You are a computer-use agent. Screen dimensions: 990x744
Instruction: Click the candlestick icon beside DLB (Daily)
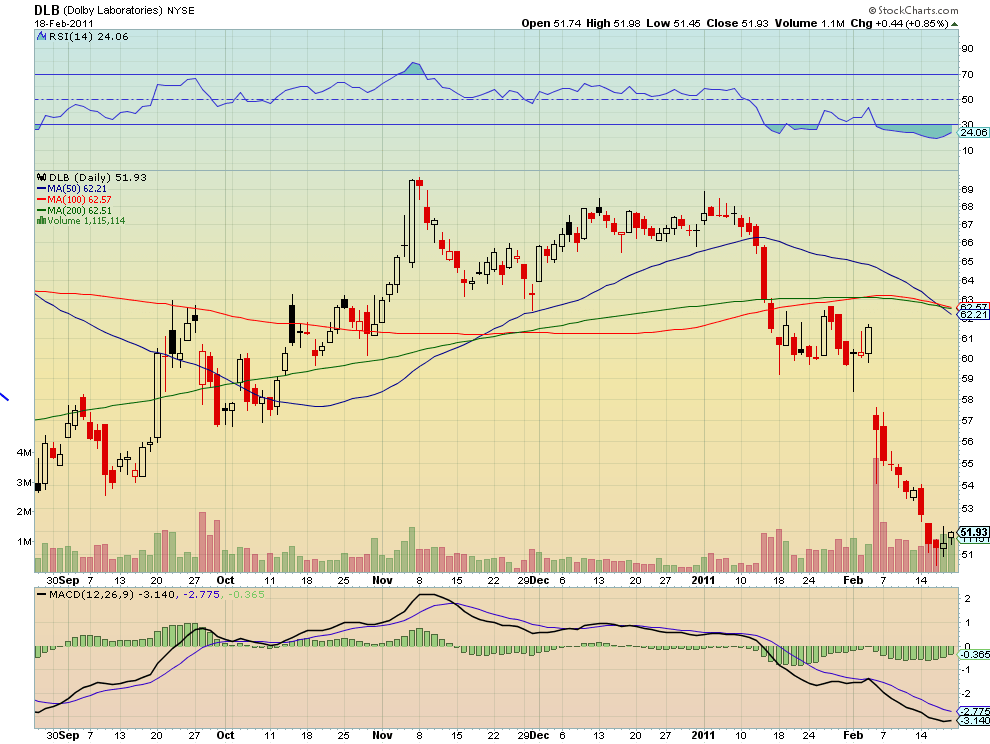tap(42, 177)
